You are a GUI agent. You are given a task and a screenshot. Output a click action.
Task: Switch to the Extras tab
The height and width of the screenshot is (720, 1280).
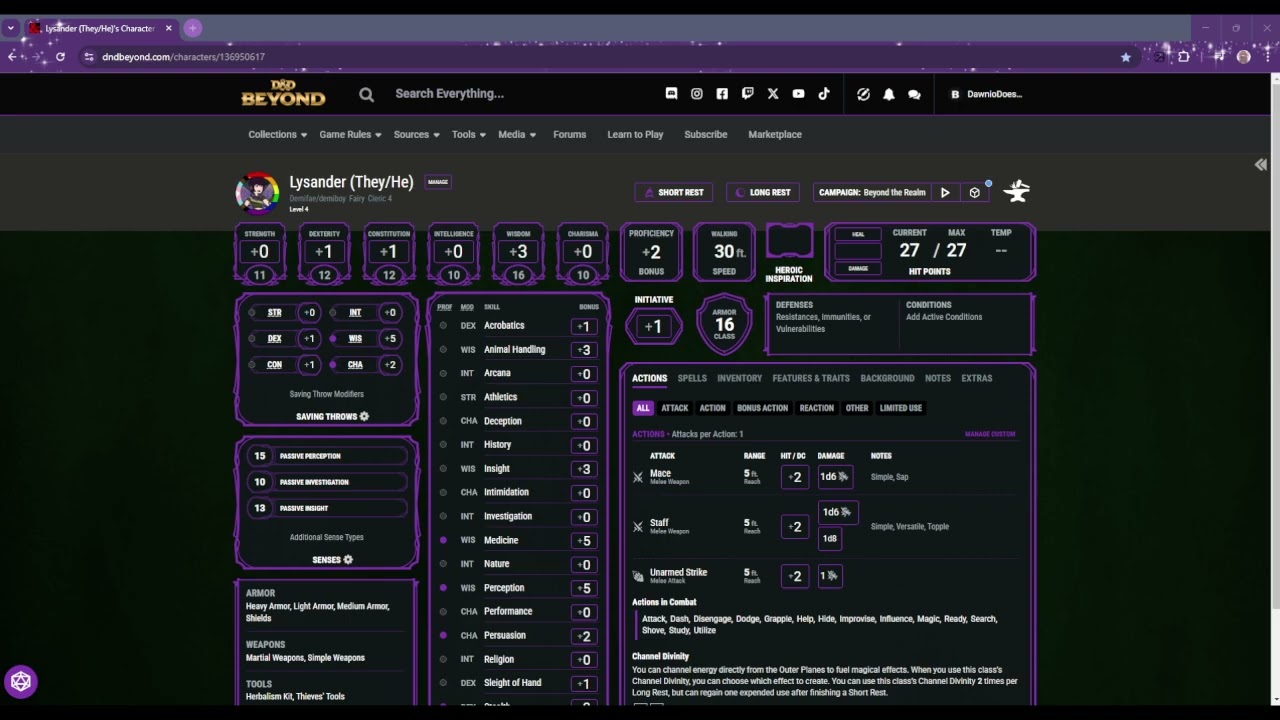[x=977, y=378]
